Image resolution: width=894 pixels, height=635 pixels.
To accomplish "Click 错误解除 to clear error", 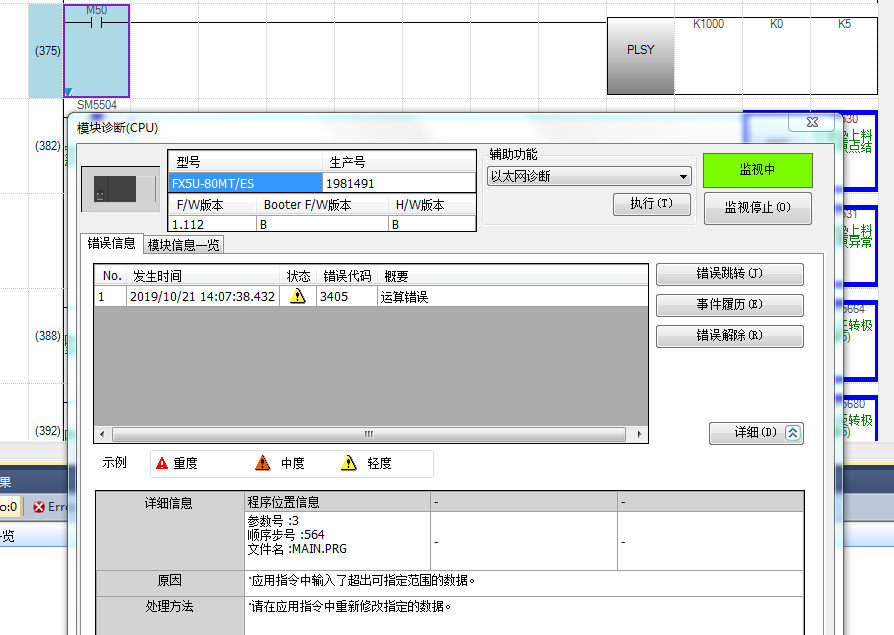I will click(729, 336).
